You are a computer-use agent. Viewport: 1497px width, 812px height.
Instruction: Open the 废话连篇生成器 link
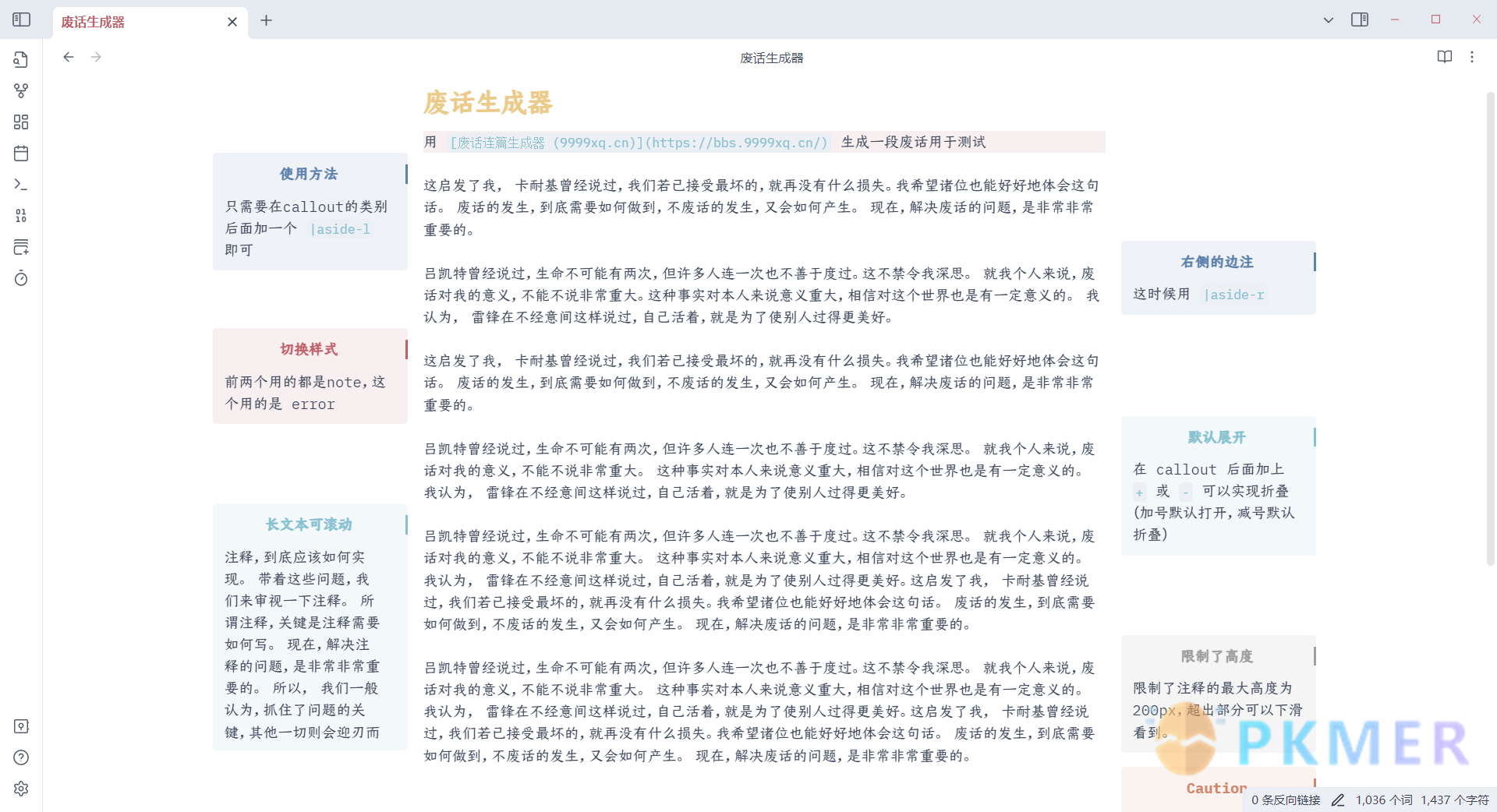point(639,143)
